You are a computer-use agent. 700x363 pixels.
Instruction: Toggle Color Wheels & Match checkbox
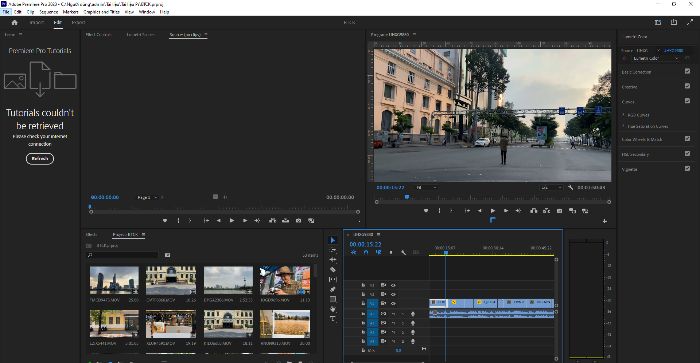(x=688, y=139)
